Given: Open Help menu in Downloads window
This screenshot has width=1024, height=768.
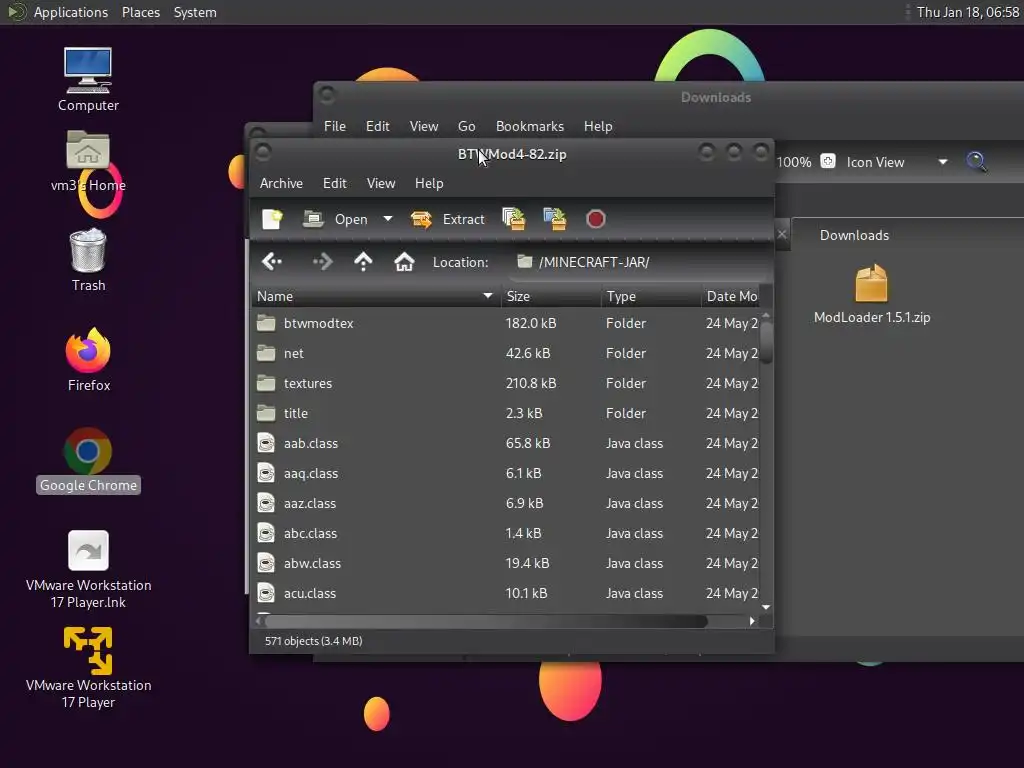Looking at the screenshot, I should tap(598, 126).
